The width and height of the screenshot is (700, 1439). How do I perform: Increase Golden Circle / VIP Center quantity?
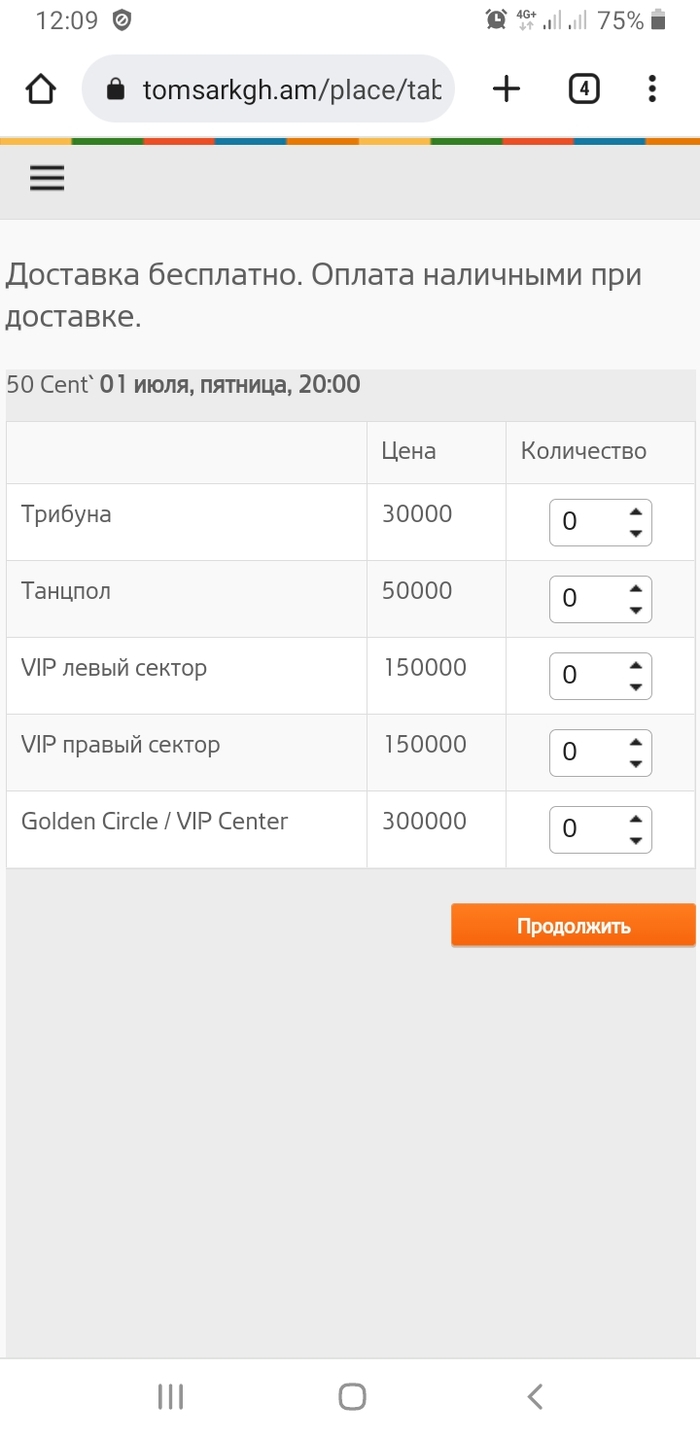coord(635,818)
